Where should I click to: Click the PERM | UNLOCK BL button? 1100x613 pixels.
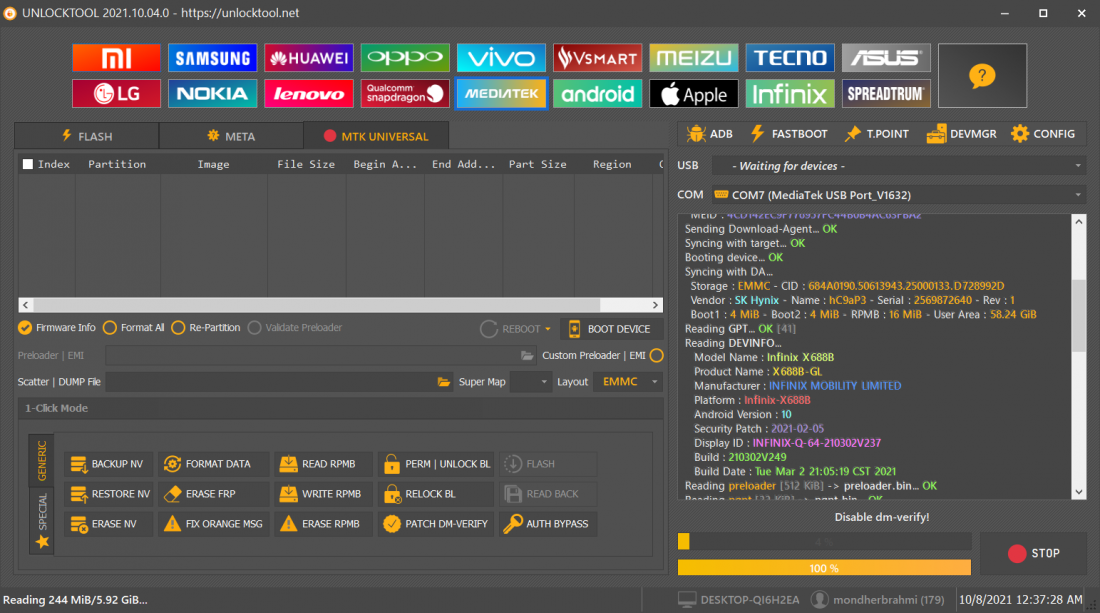tap(436, 464)
